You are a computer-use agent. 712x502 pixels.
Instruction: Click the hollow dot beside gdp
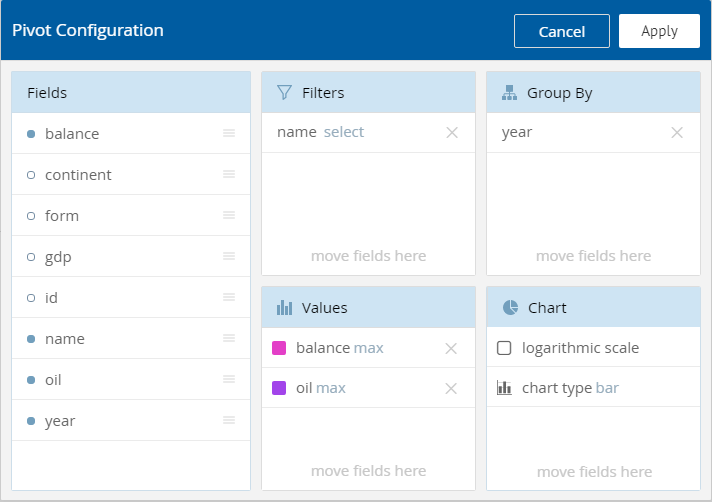click(31, 257)
